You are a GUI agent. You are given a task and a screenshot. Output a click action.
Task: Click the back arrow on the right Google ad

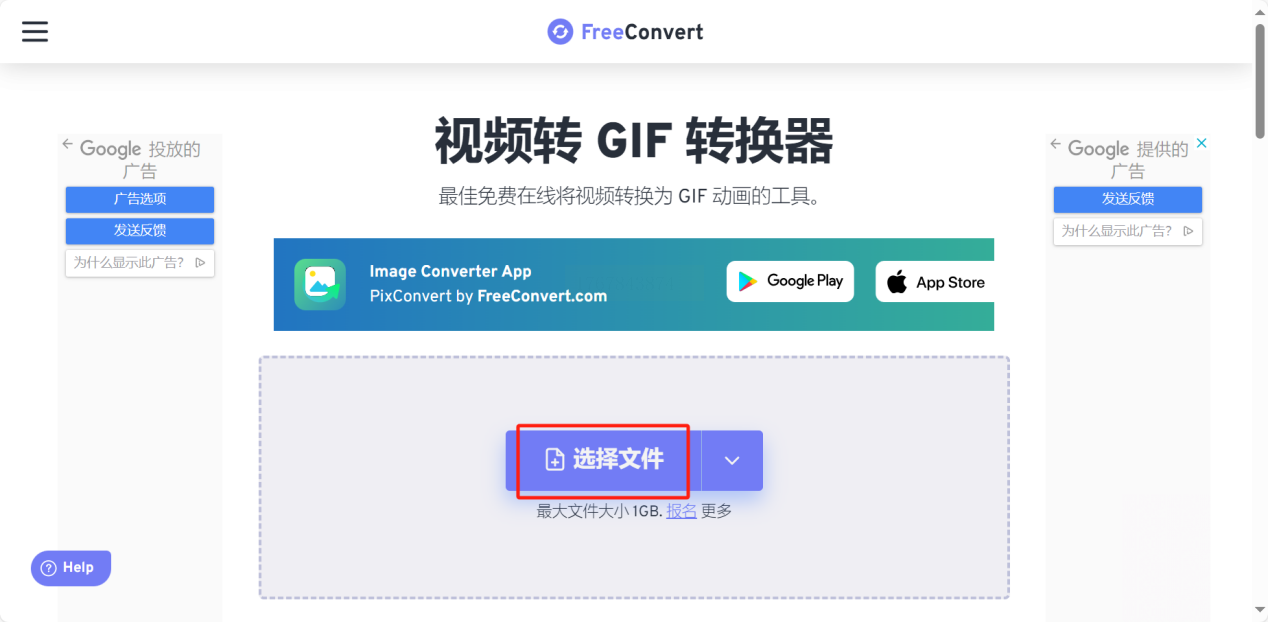pyautogui.click(x=1056, y=145)
